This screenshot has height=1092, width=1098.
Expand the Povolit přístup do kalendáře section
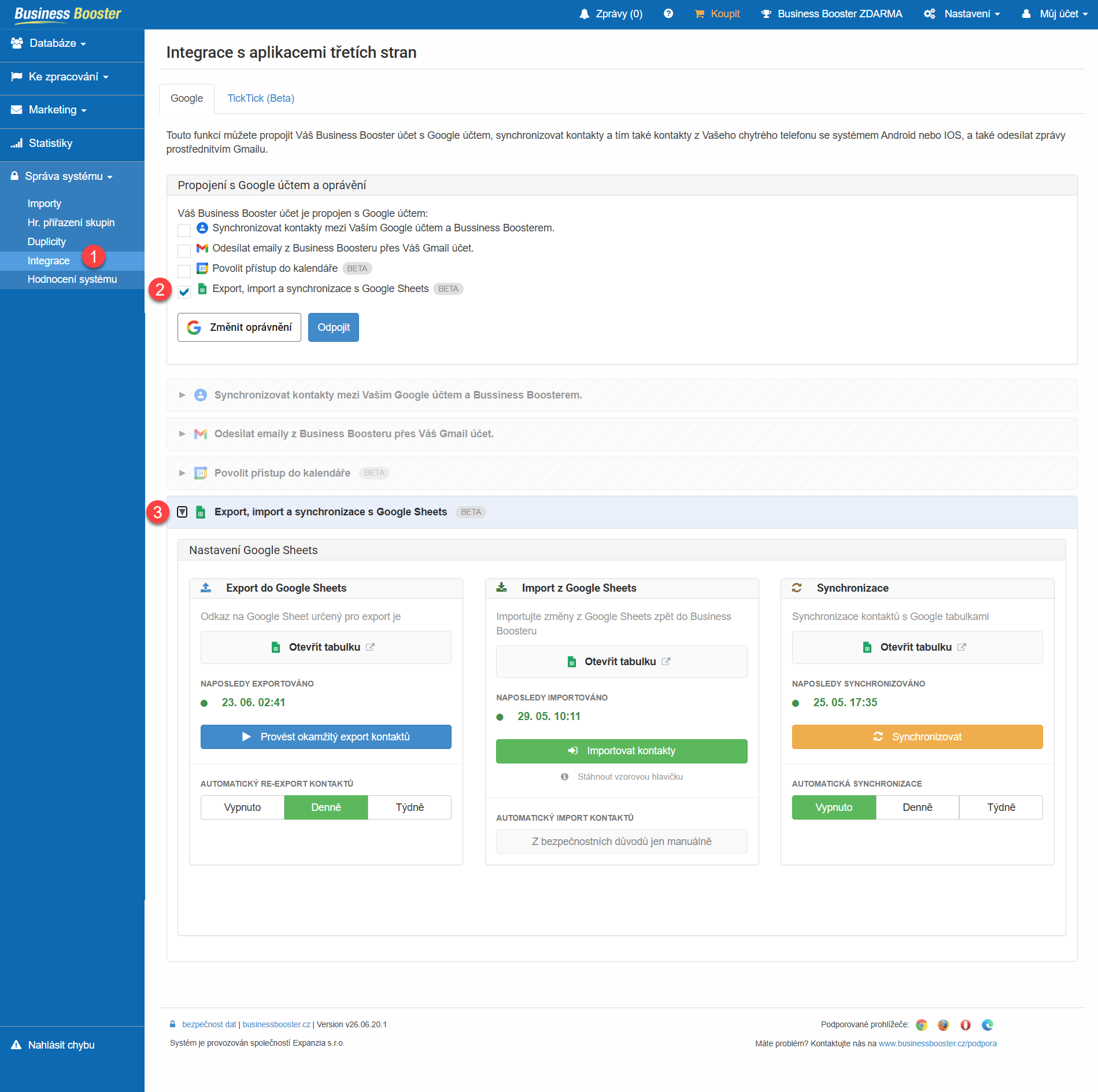tap(182, 473)
